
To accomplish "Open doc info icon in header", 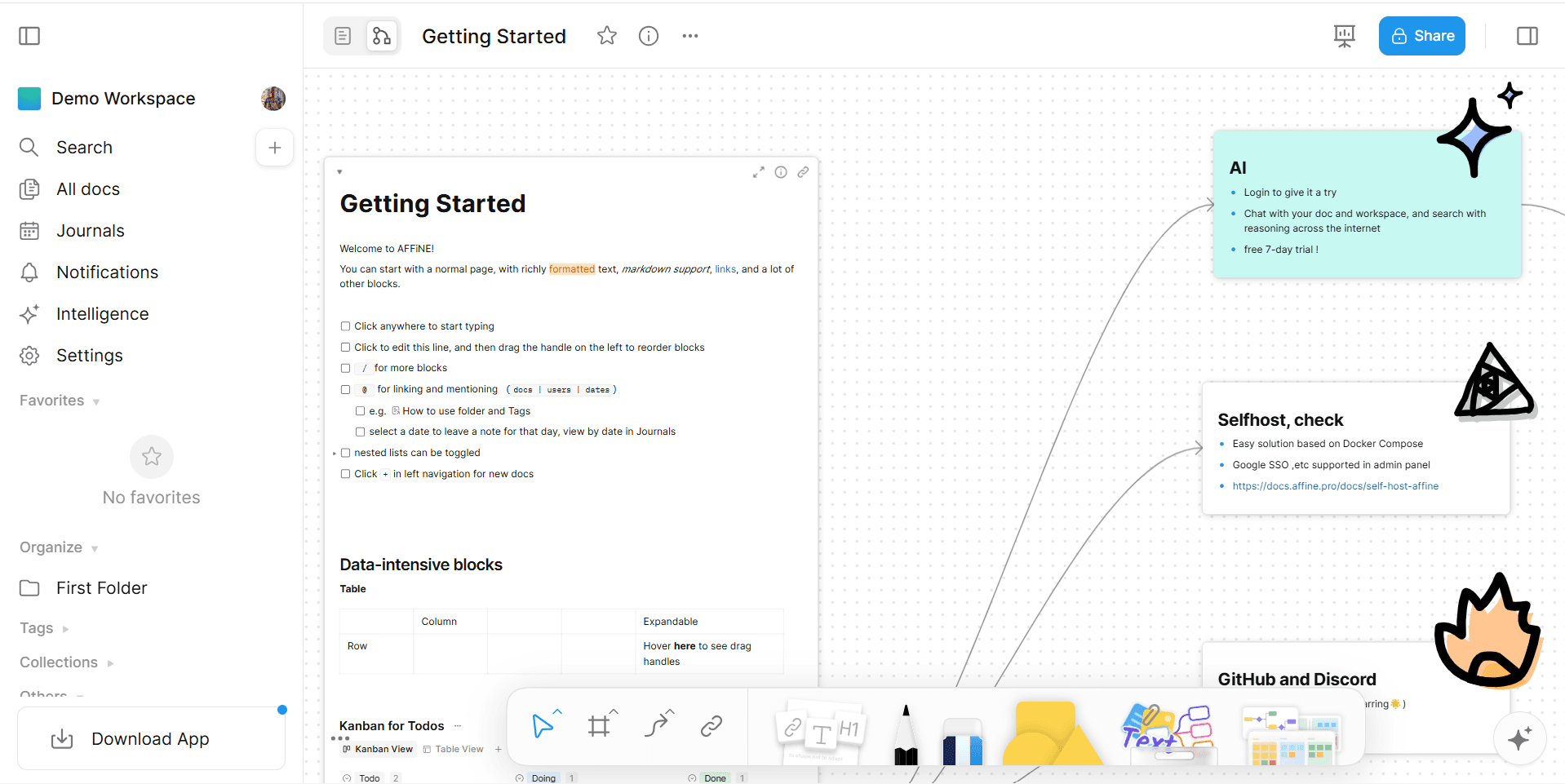I will (x=649, y=36).
